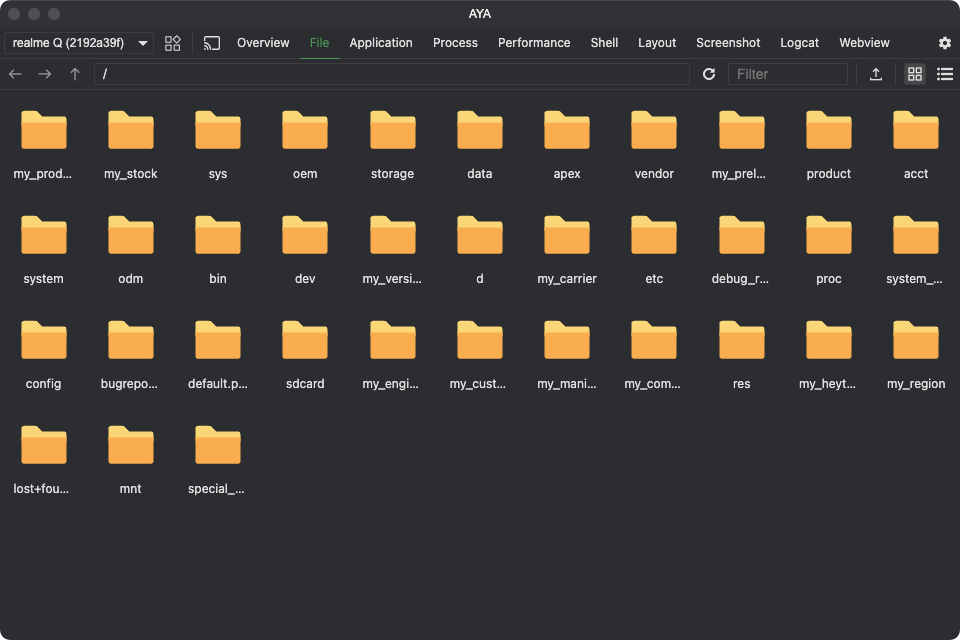Switch to the Webview tab
The width and height of the screenshot is (960, 640).
[864, 43]
